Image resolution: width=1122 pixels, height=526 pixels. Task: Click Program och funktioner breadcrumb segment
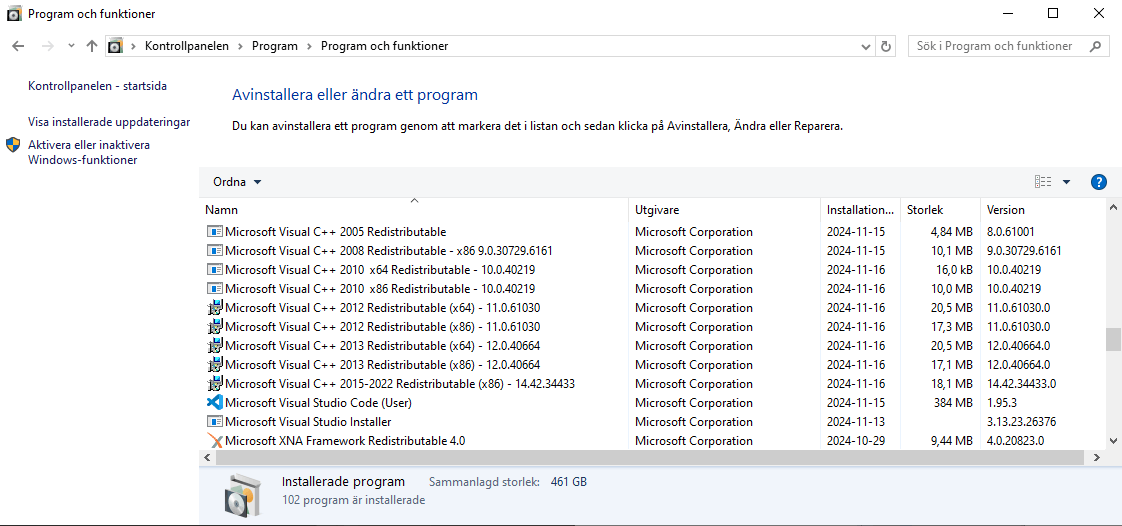pyautogui.click(x=384, y=46)
